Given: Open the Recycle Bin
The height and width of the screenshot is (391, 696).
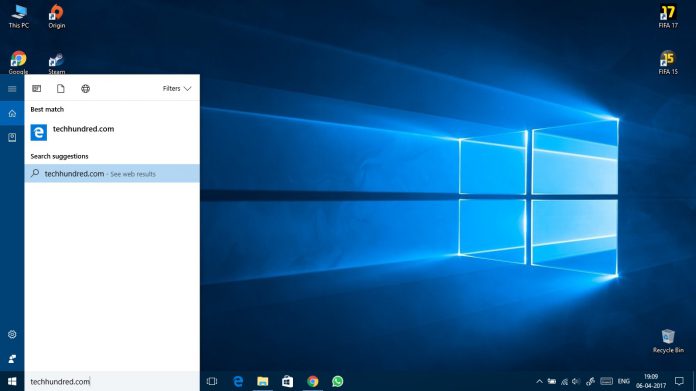Looking at the screenshot, I should coord(668,341).
